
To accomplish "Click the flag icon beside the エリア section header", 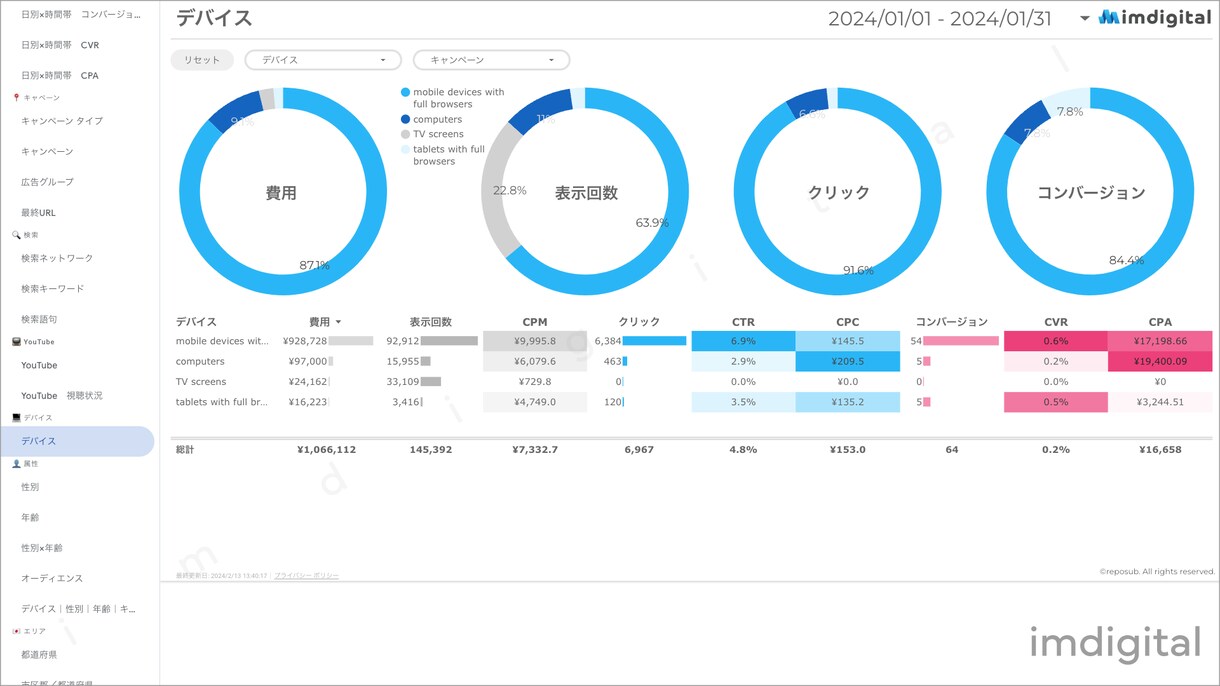I will pos(16,631).
